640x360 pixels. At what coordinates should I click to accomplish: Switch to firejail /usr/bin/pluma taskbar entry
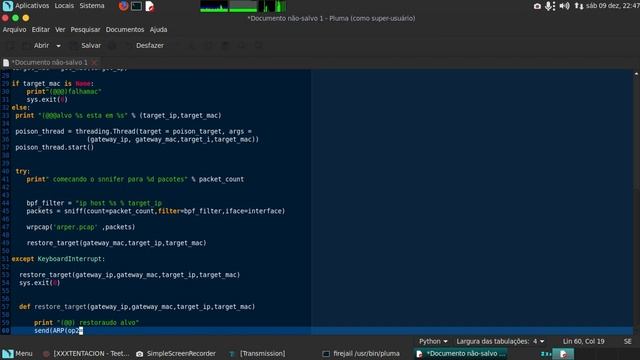click(361, 353)
